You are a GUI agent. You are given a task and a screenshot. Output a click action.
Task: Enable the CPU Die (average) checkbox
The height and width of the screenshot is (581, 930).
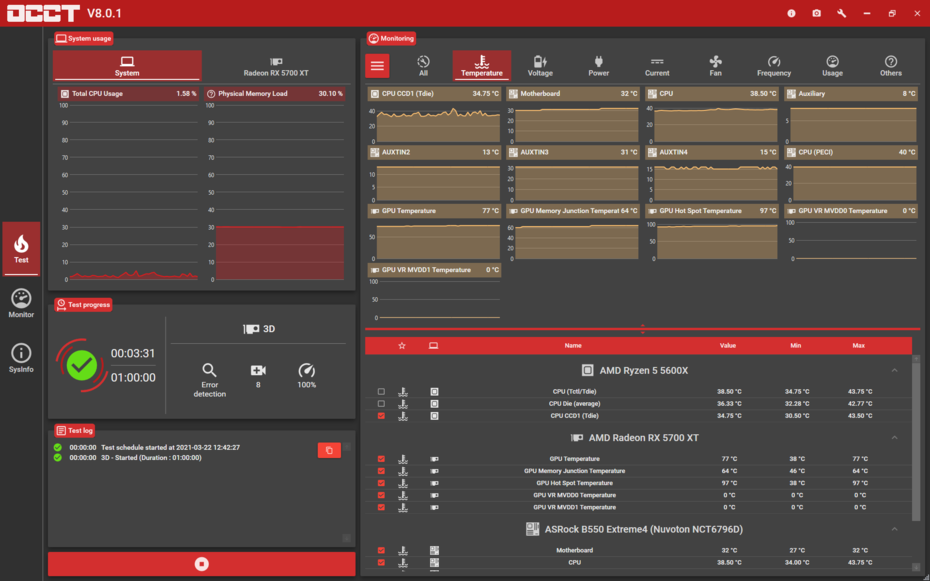tap(381, 404)
